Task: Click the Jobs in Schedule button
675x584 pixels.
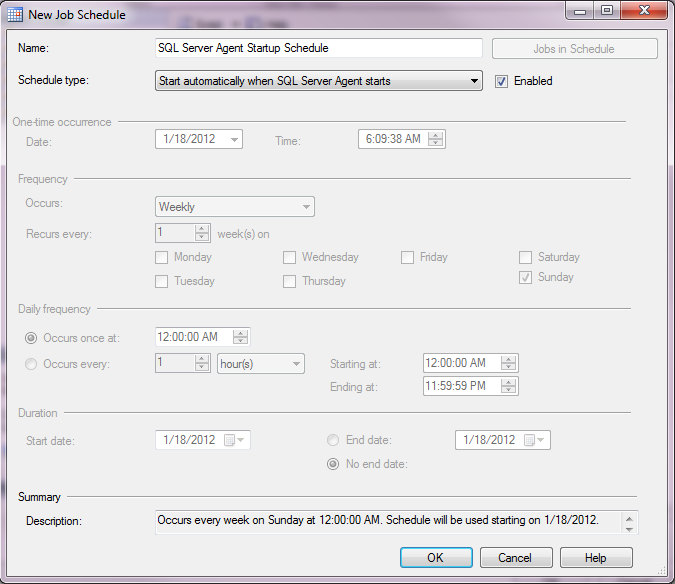Action: [575, 49]
